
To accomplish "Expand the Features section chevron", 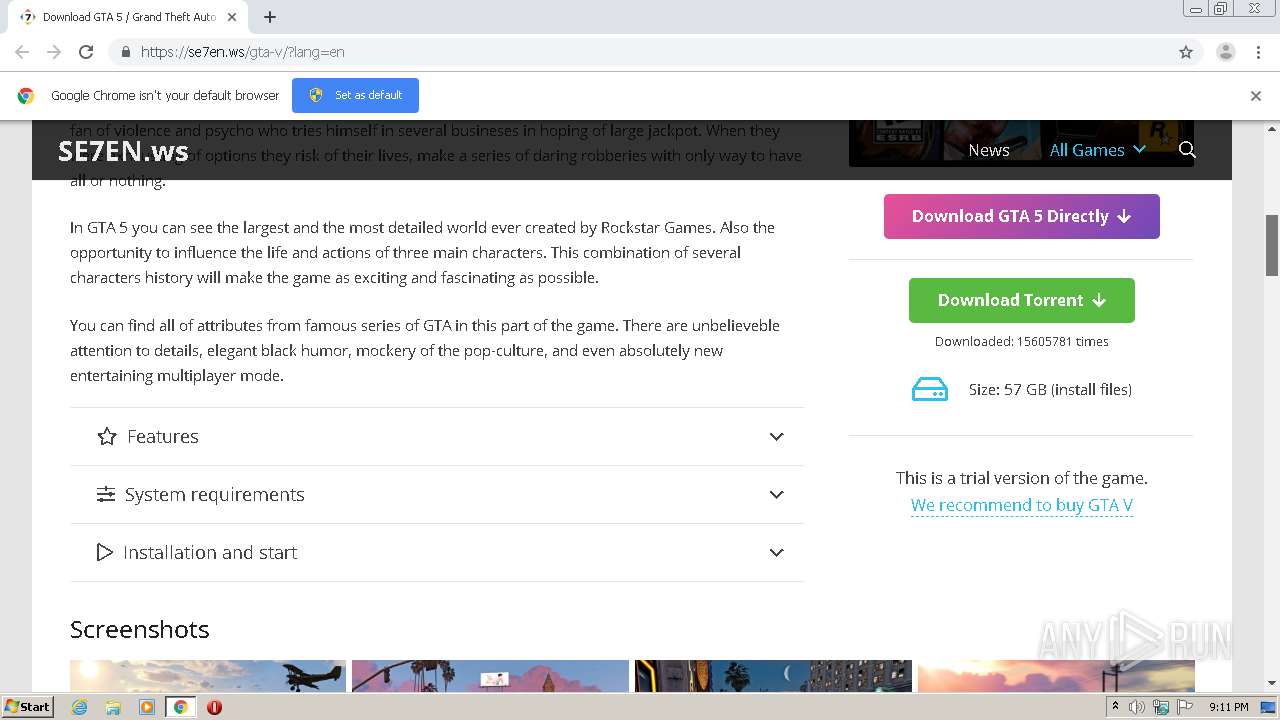I will [x=776, y=437].
